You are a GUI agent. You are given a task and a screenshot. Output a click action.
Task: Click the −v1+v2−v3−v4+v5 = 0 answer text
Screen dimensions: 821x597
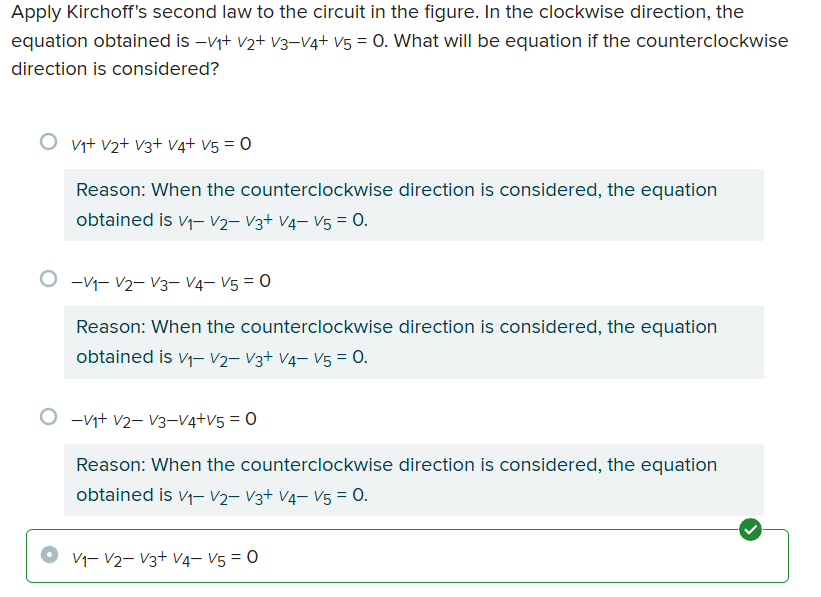click(x=164, y=420)
